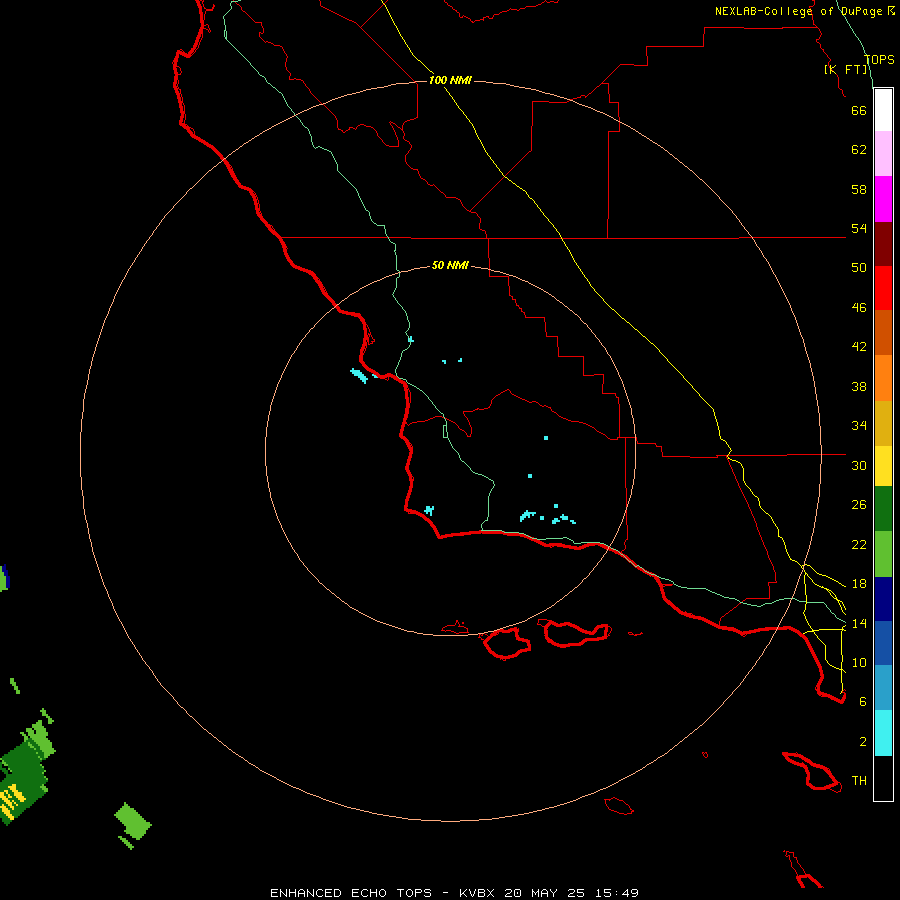Click the 50 NMI range ring label
The image size is (900, 900).
(450, 265)
